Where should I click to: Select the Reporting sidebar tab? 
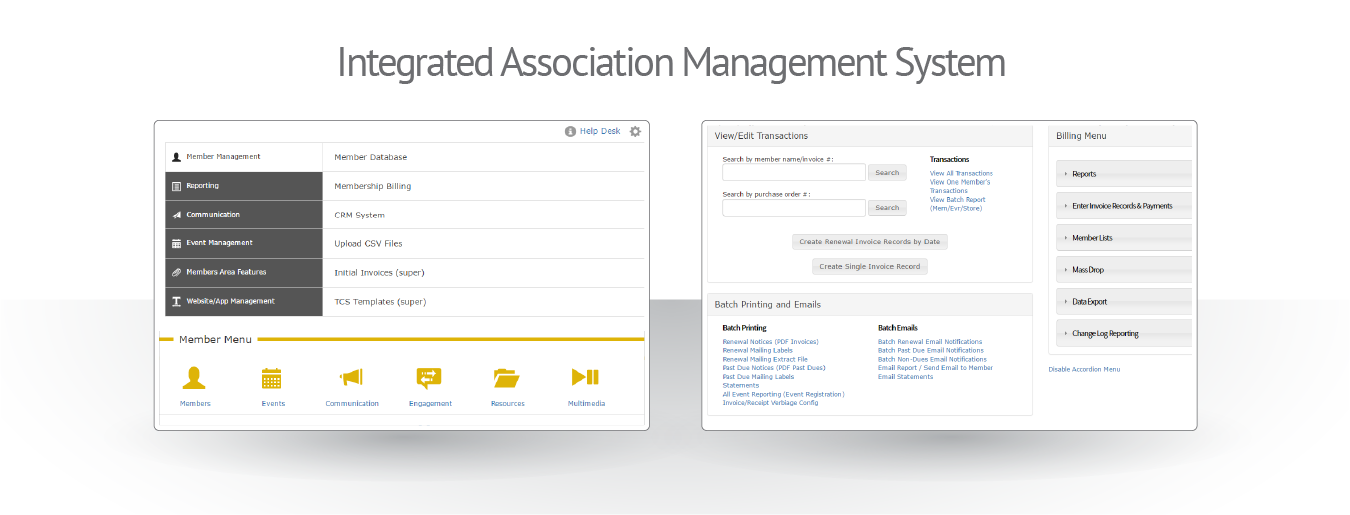click(244, 186)
